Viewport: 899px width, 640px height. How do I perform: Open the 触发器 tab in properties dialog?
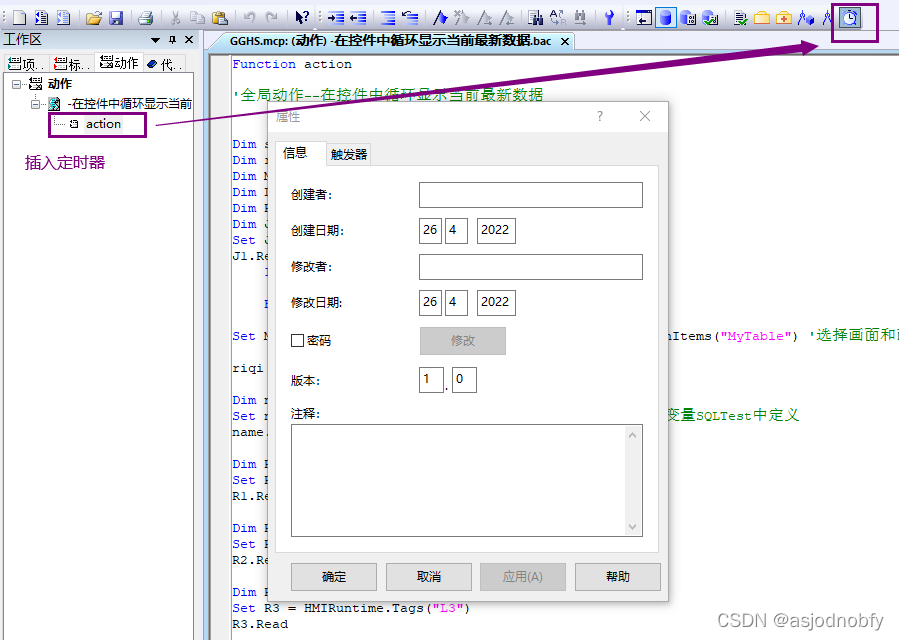(x=349, y=154)
